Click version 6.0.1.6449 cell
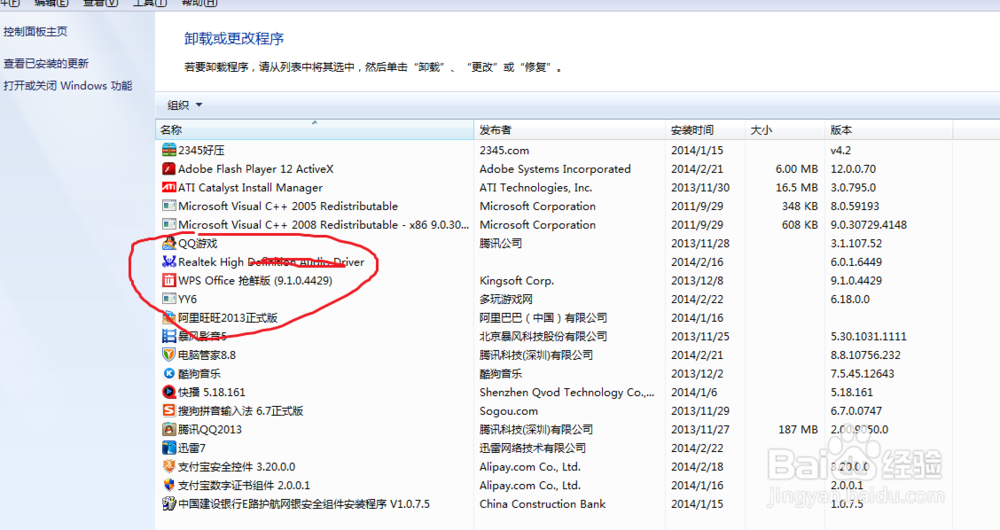Screen dimensions: 1000x530 coord(856,261)
